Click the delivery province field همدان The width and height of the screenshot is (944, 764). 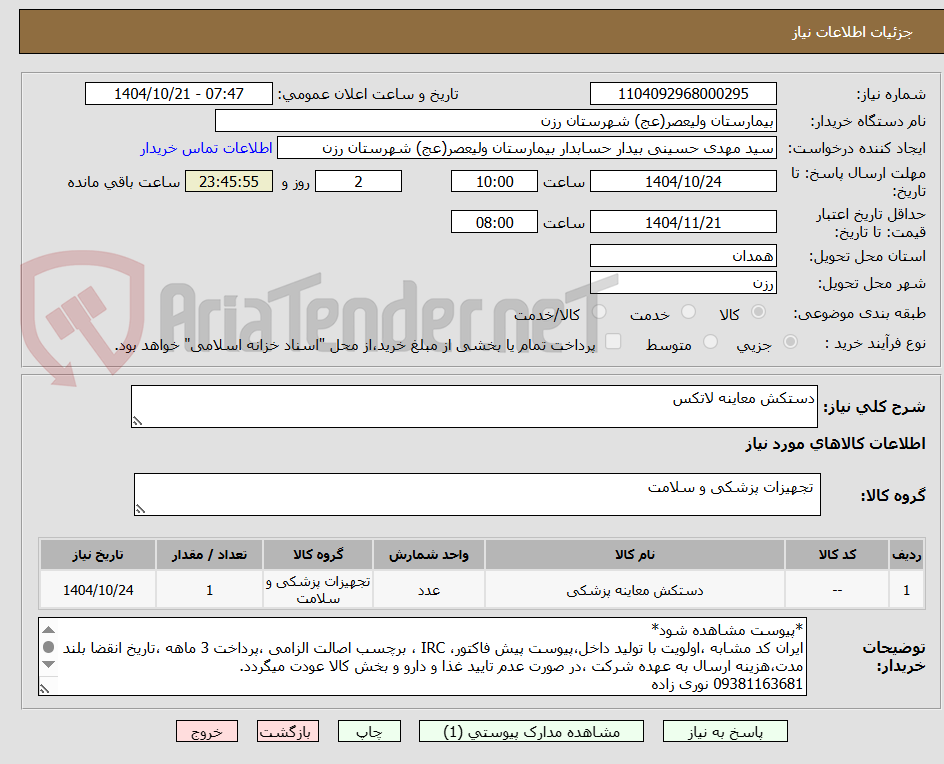click(x=683, y=256)
